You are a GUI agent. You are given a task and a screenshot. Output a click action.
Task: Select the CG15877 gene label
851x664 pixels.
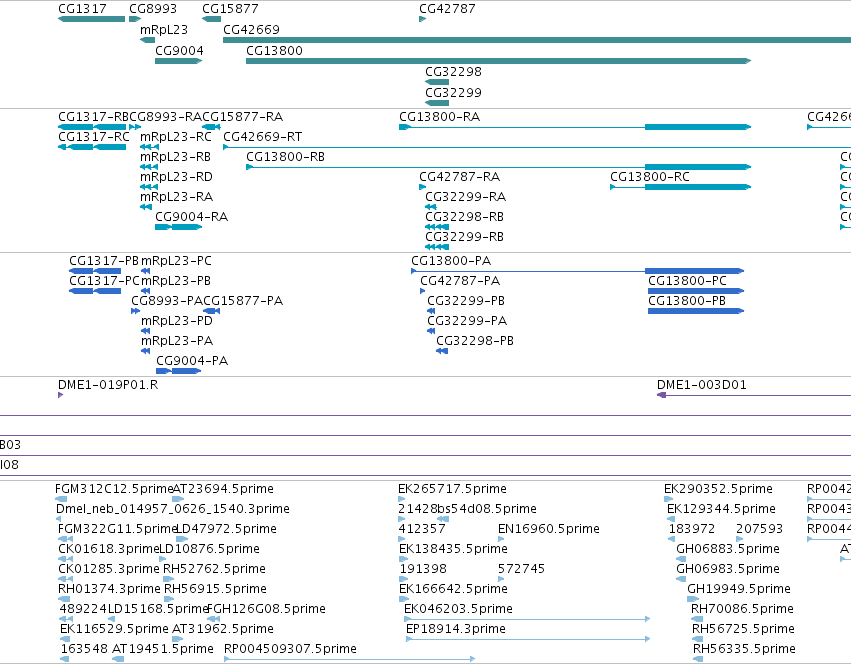(x=230, y=9)
